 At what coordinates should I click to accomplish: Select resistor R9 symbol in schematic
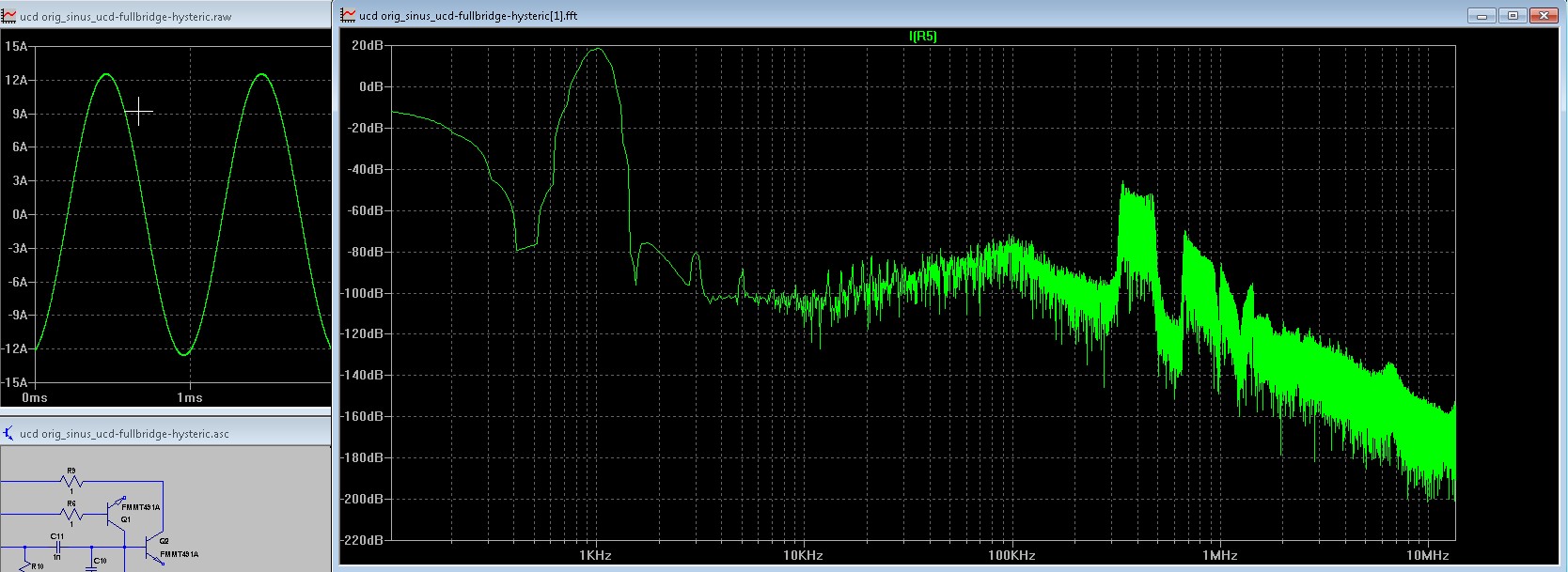pos(71,482)
